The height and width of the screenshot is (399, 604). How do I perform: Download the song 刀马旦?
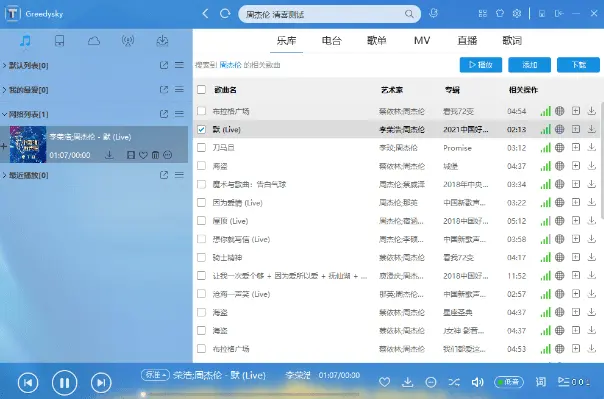(x=592, y=148)
